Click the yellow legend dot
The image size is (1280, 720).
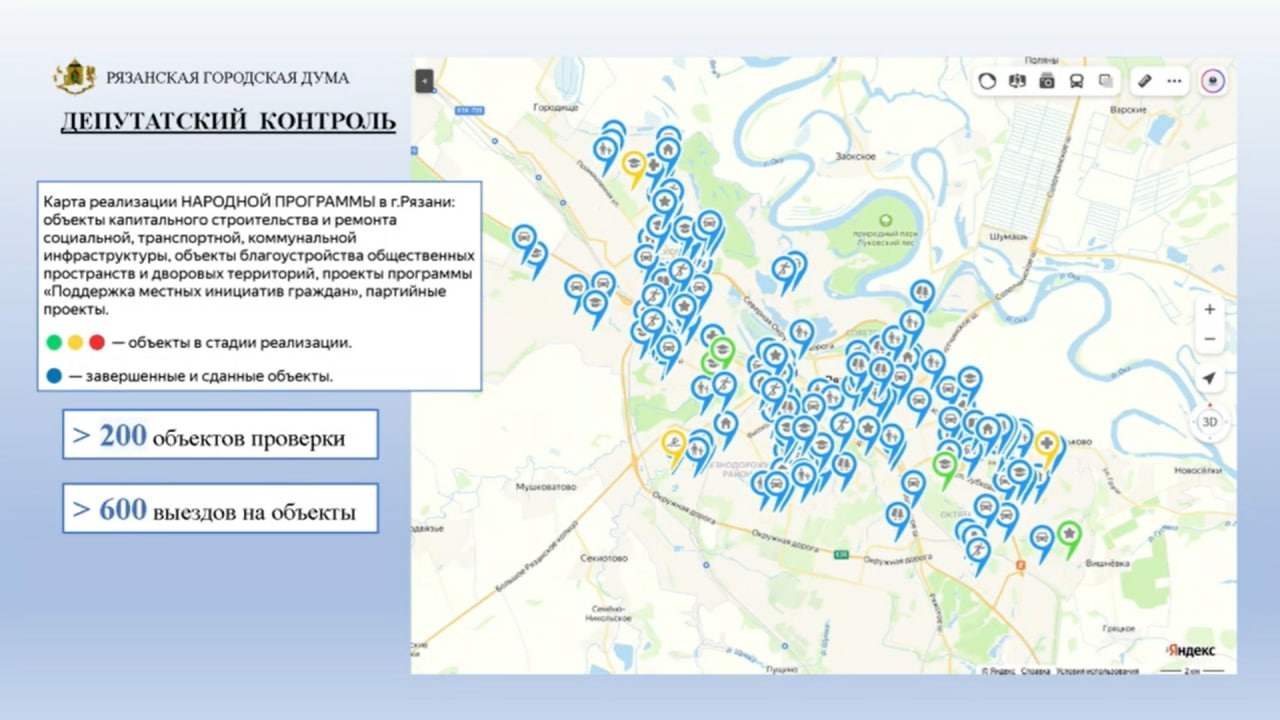pos(75,342)
